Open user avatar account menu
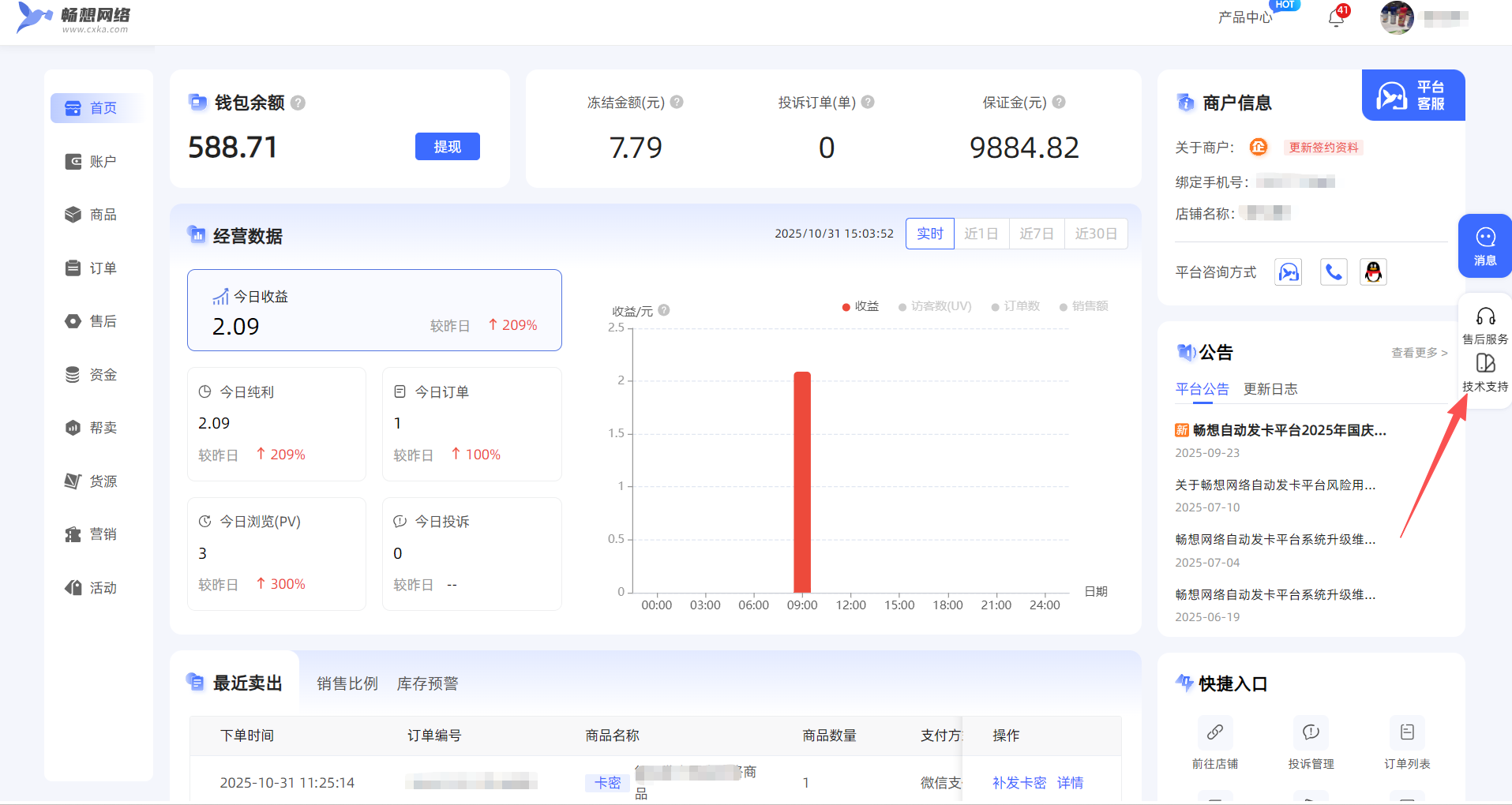 click(x=1397, y=17)
